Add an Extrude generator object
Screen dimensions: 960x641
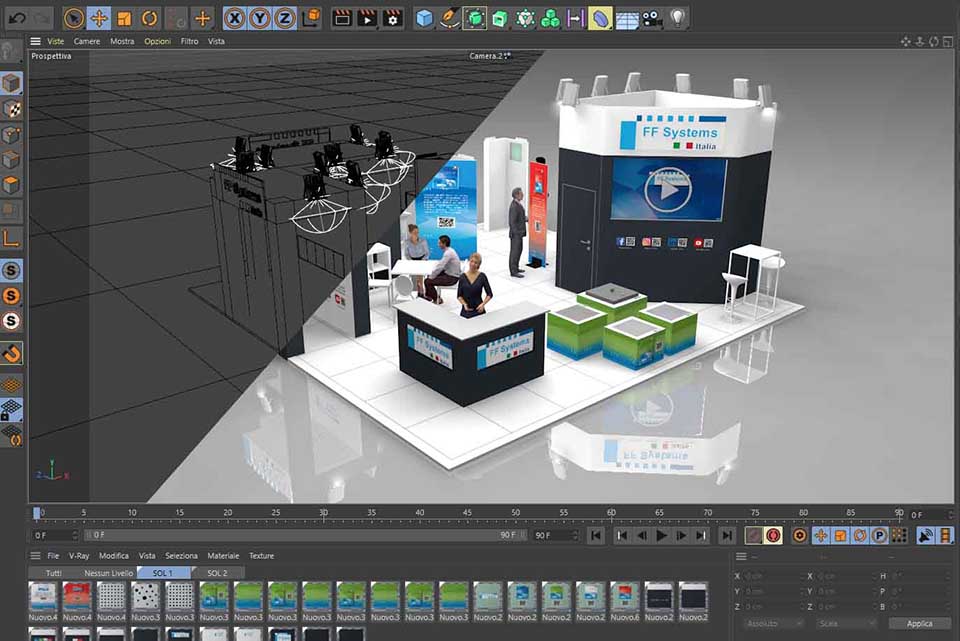pos(500,19)
